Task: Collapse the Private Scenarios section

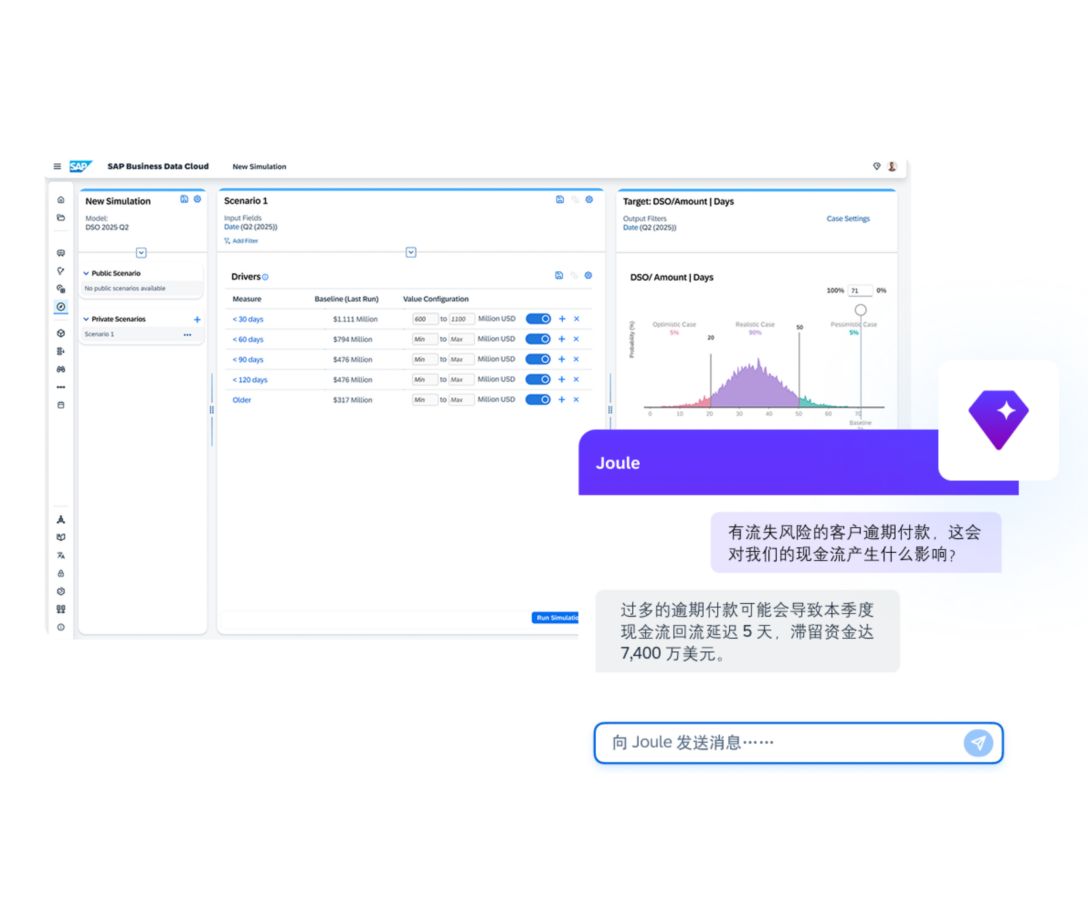Action: 87,319
